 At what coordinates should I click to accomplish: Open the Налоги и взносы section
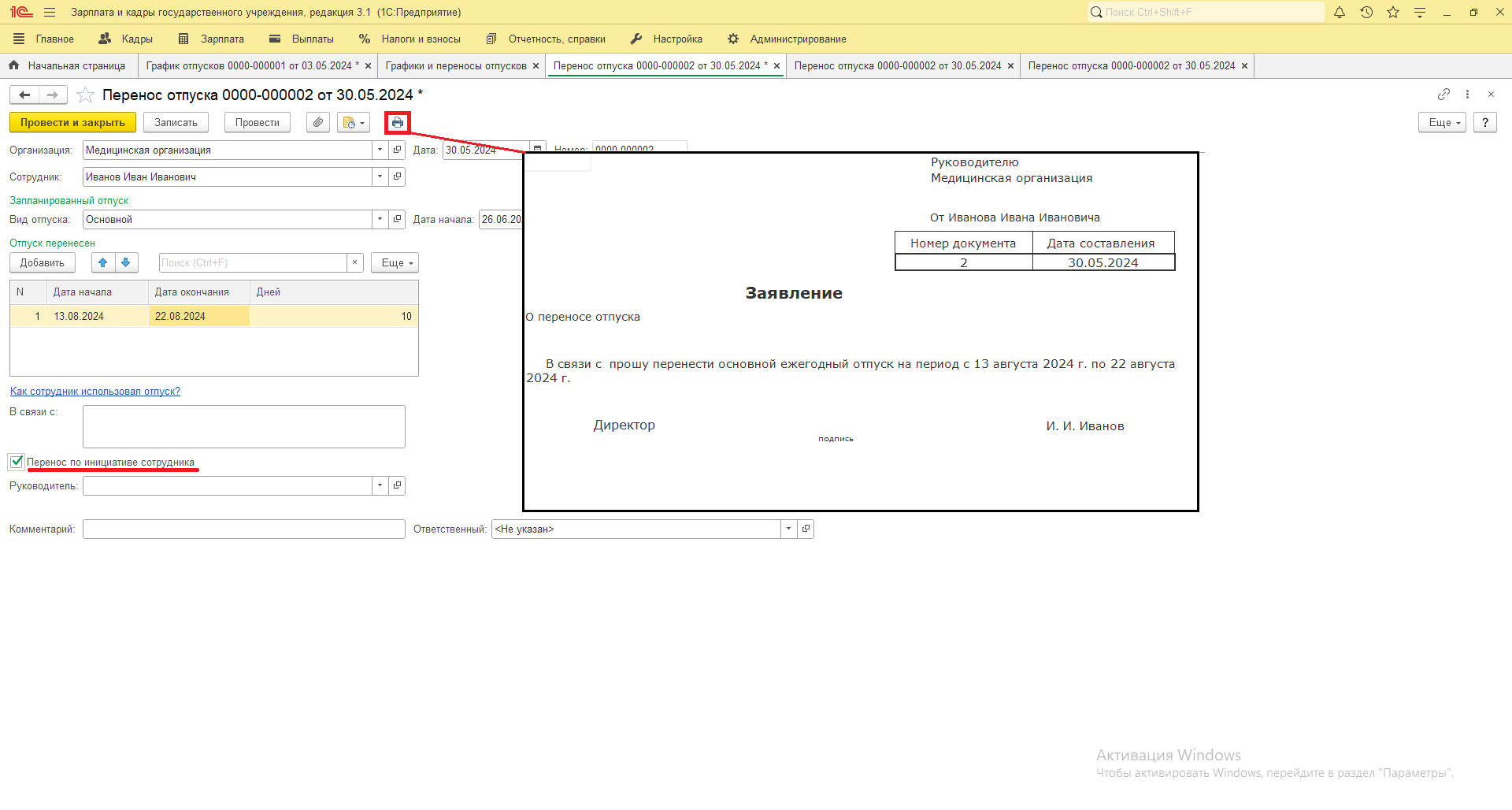click(409, 39)
